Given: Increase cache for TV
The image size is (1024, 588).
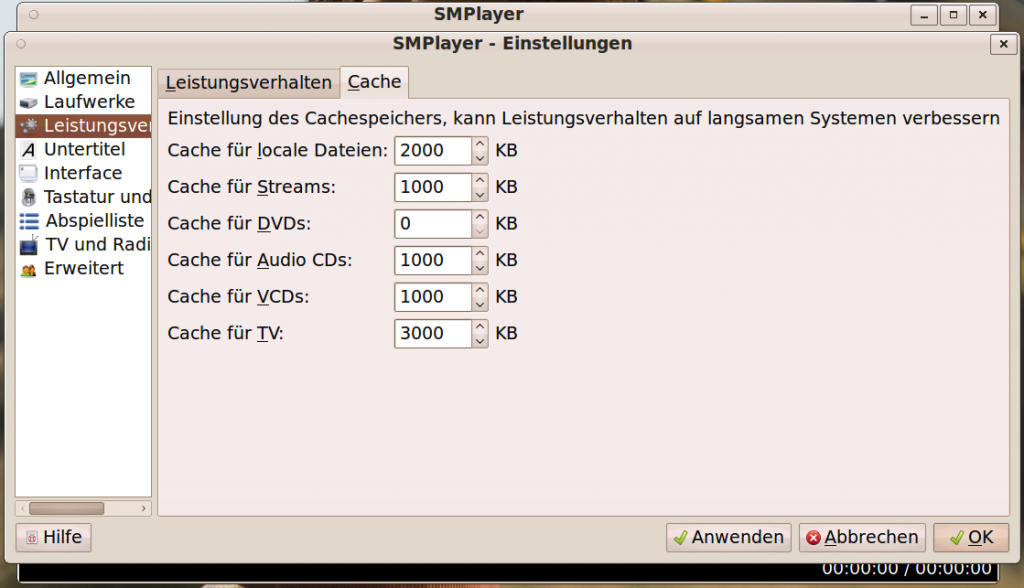Looking at the screenshot, I should pos(480,326).
